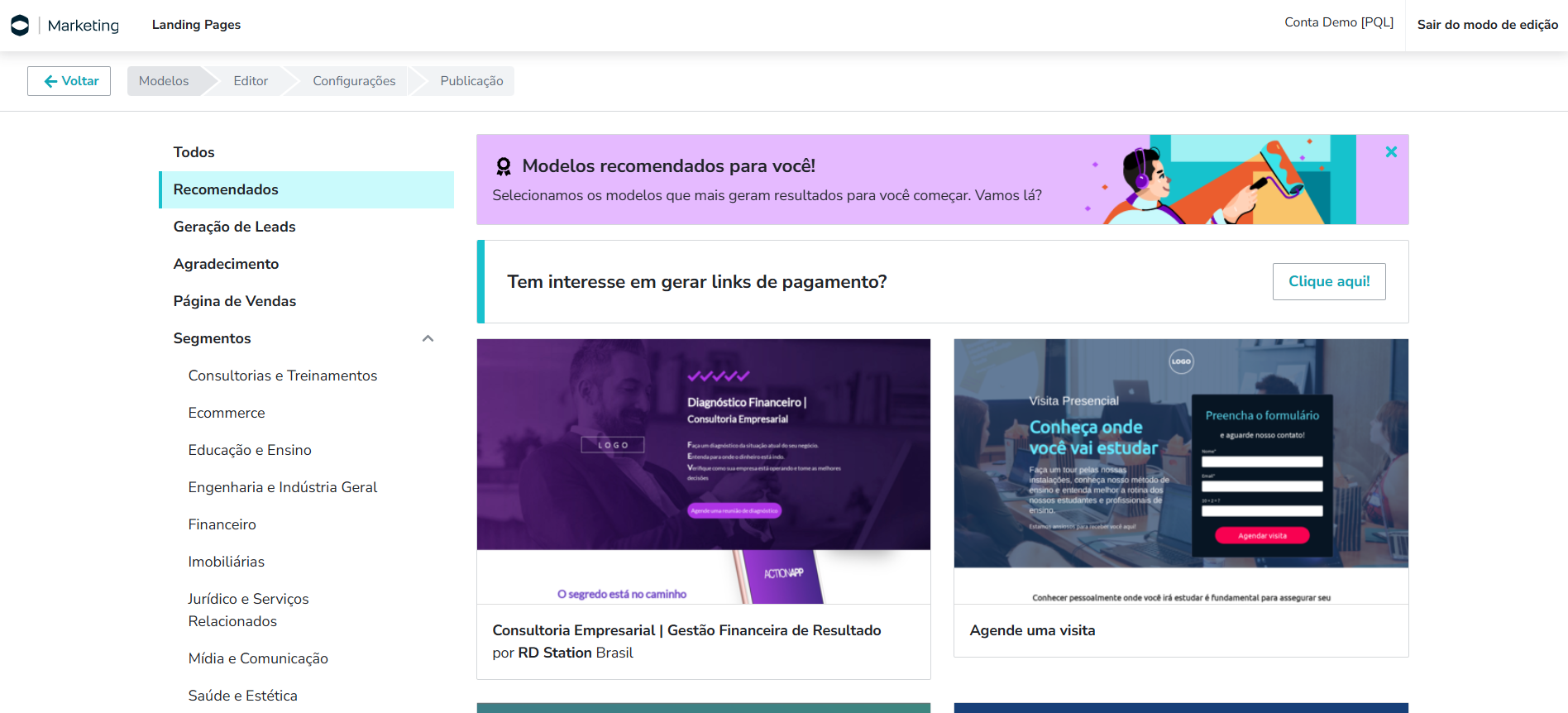This screenshot has height=713, width=1568.
Task: Select the Agradecimento category
Action: 306,264
